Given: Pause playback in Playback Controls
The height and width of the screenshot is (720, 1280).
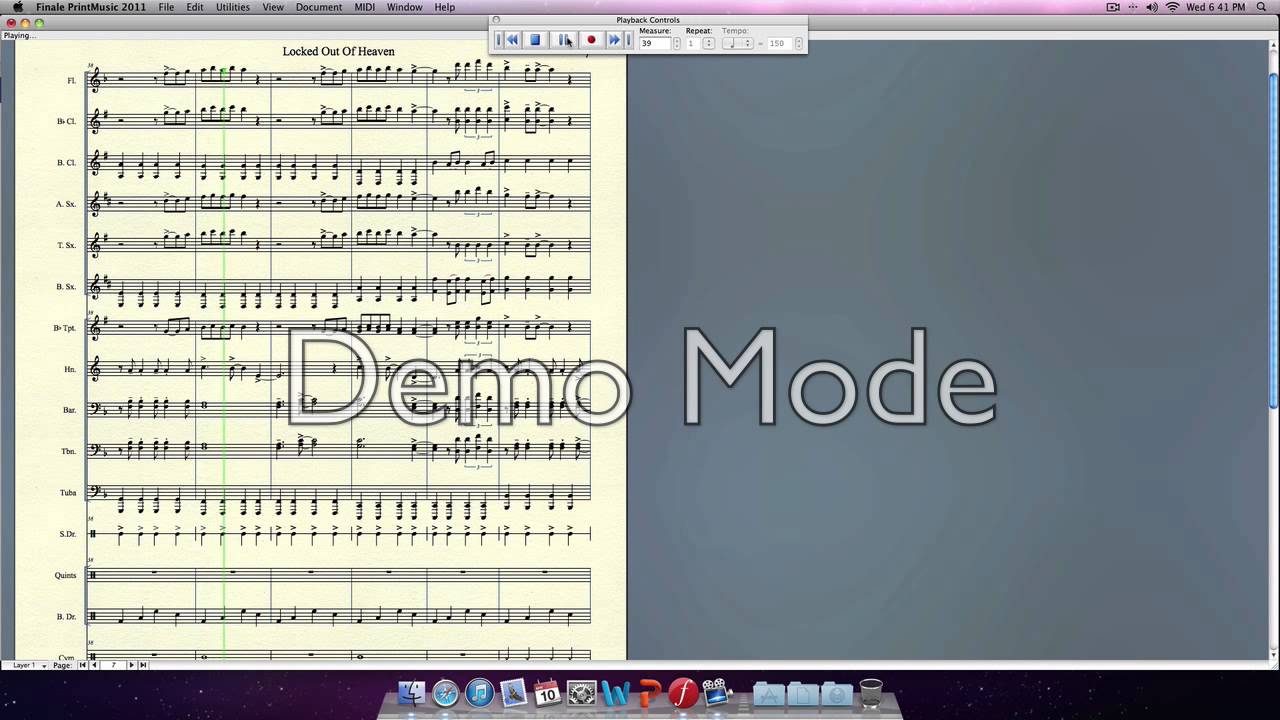Looking at the screenshot, I should [x=564, y=40].
